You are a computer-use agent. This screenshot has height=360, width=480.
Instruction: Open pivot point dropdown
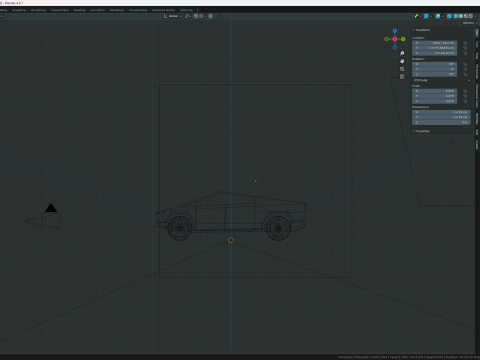[188, 16]
